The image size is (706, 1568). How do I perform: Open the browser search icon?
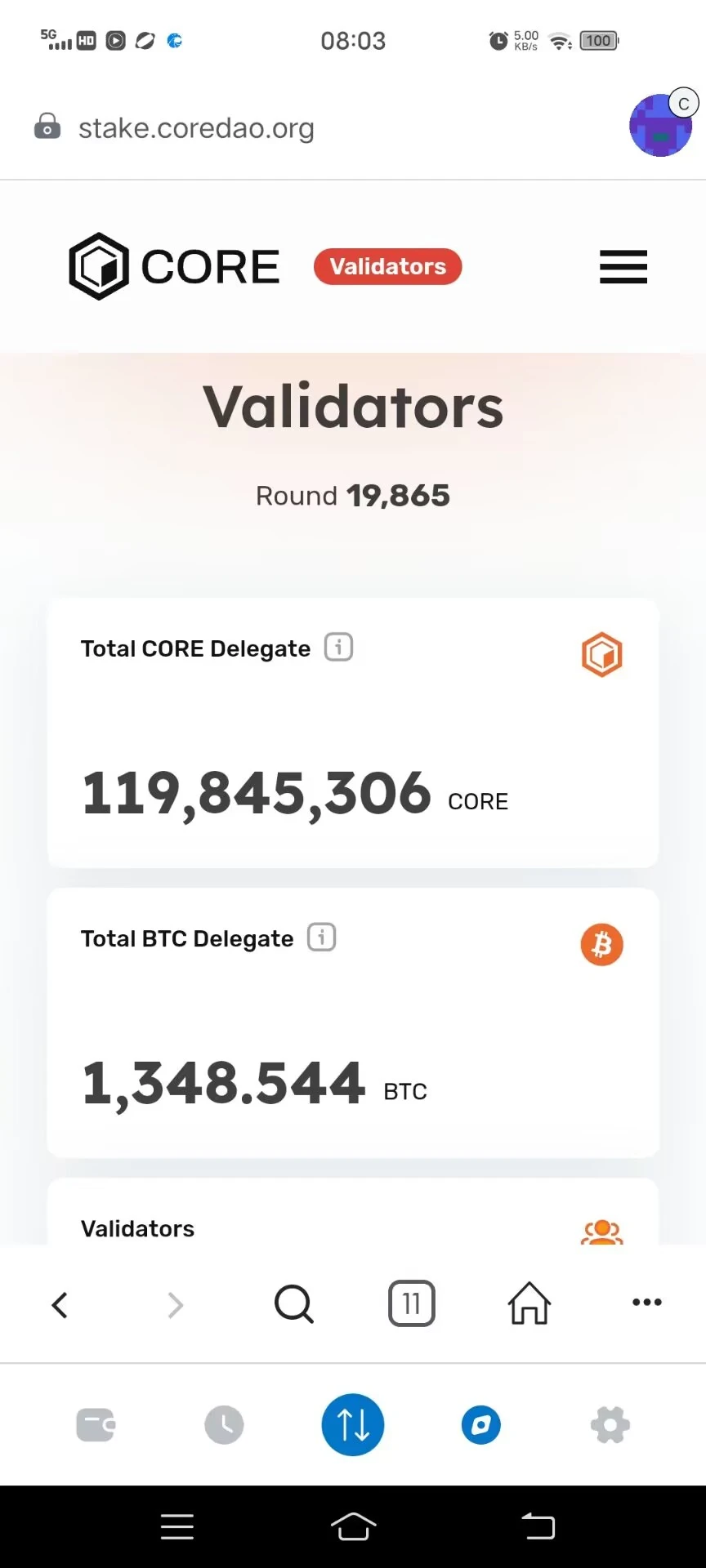294,1303
